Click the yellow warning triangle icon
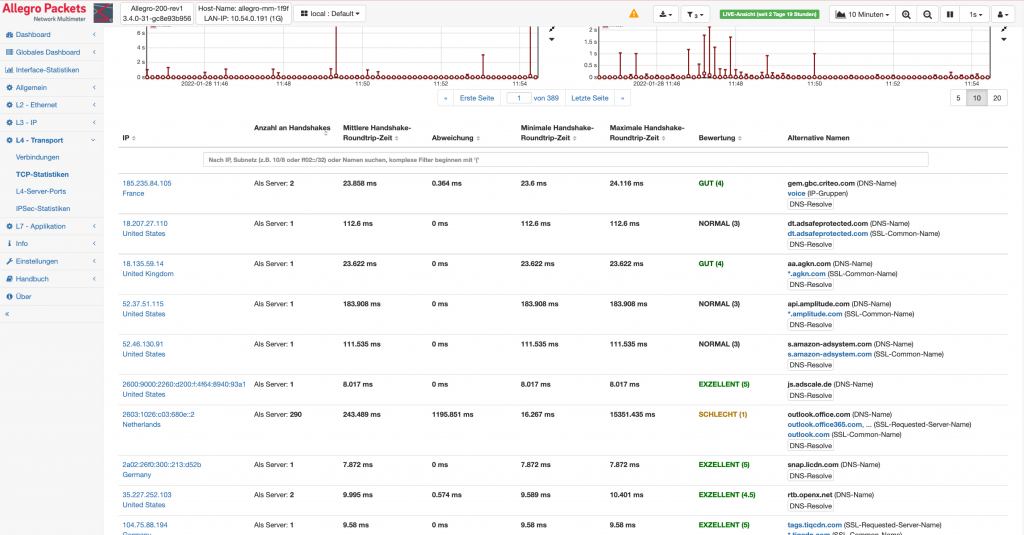 (633, 14)
